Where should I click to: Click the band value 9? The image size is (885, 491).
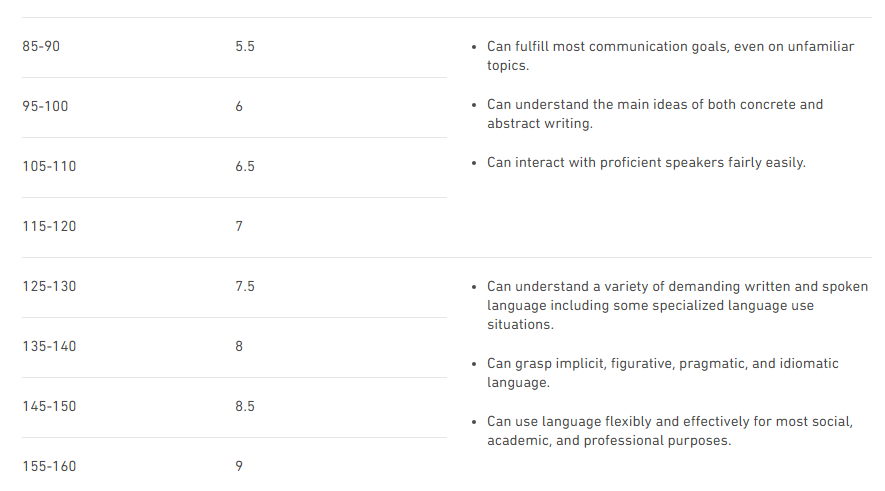(239, 467)
